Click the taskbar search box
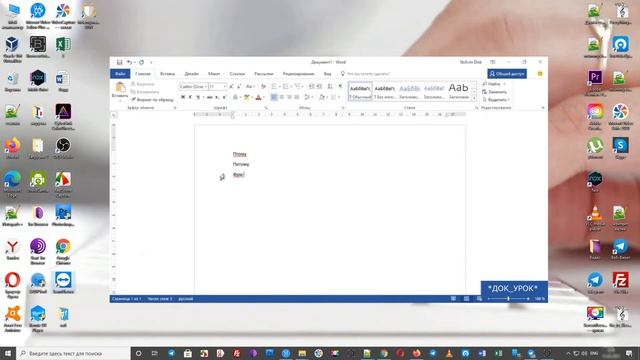 73,353
